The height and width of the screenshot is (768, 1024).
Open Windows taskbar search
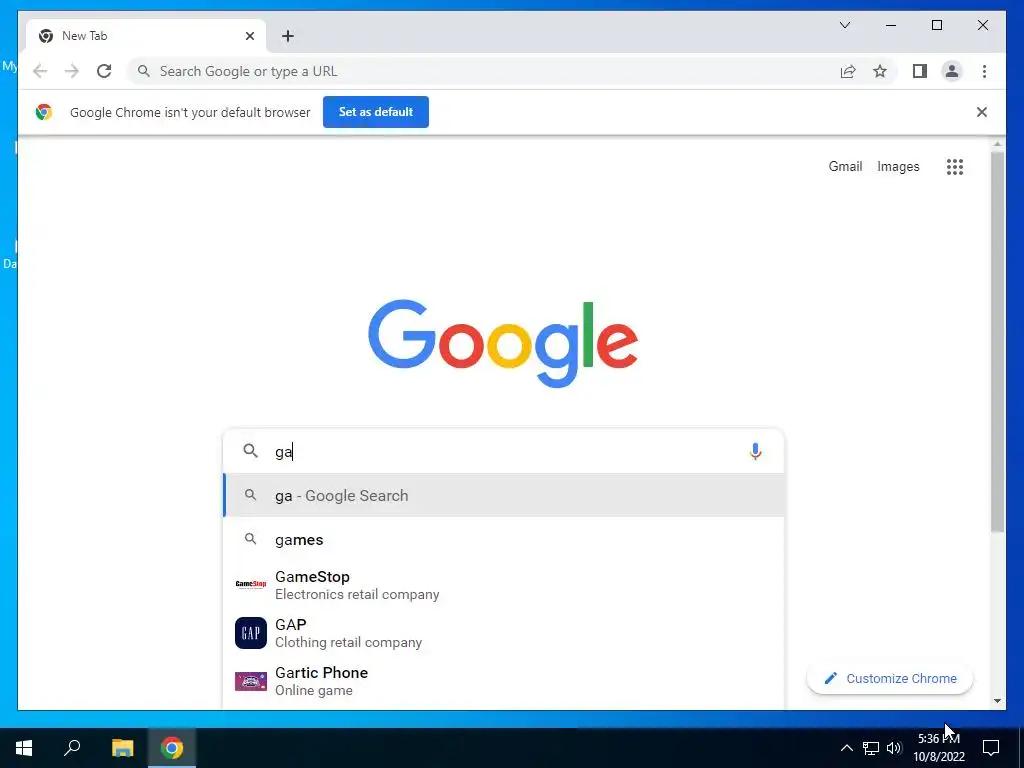coord(72,748)
